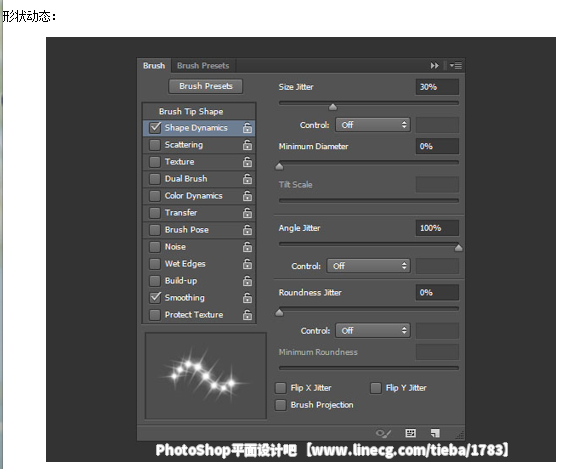This screenshot has width=564, height=469.
Task: Toggle the Texture lock icon
Action: click(x=247, y=162)
